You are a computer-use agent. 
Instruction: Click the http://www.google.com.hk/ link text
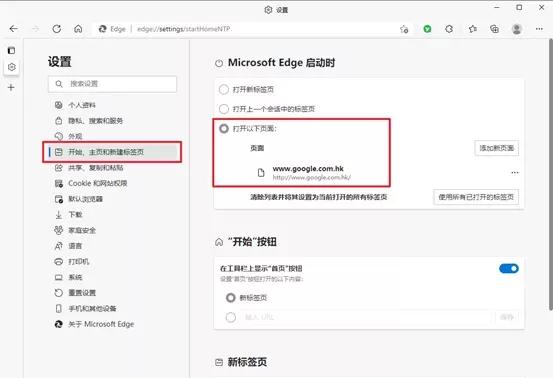(x=312, y=177)
